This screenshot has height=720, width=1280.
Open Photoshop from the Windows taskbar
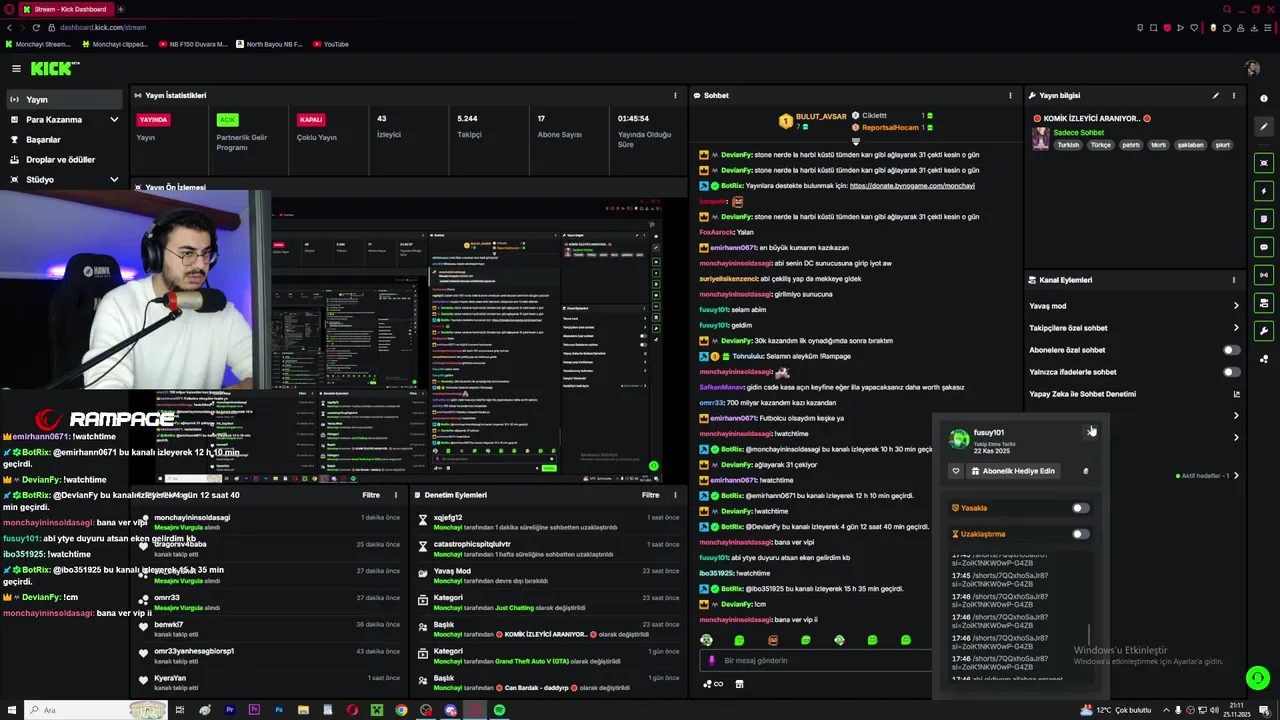(x=279, y=710)
